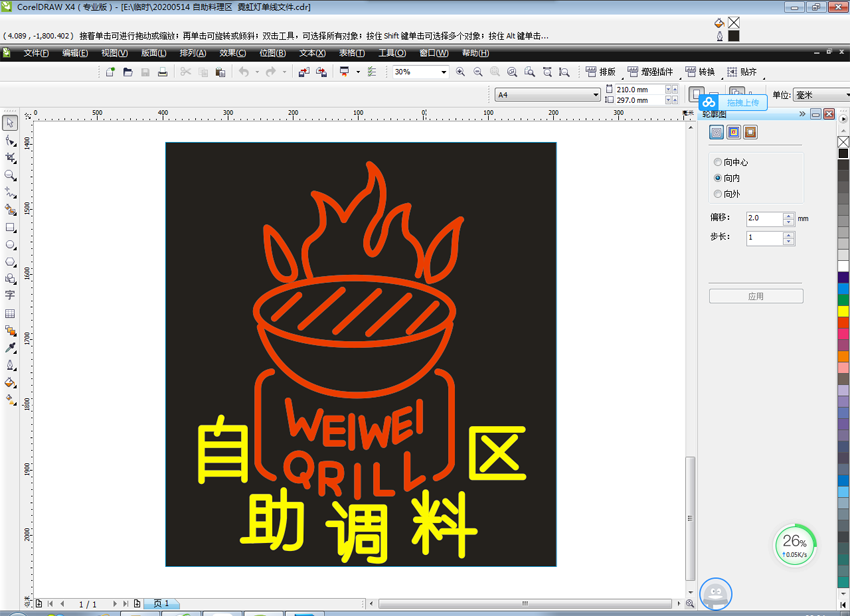
Task: Open the 效果(C) menu
Action: [233, 53]
